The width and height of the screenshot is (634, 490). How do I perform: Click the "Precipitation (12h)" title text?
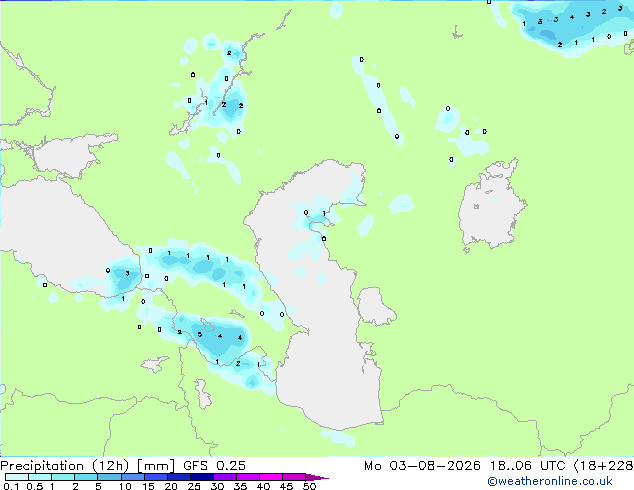coord(65,466)
